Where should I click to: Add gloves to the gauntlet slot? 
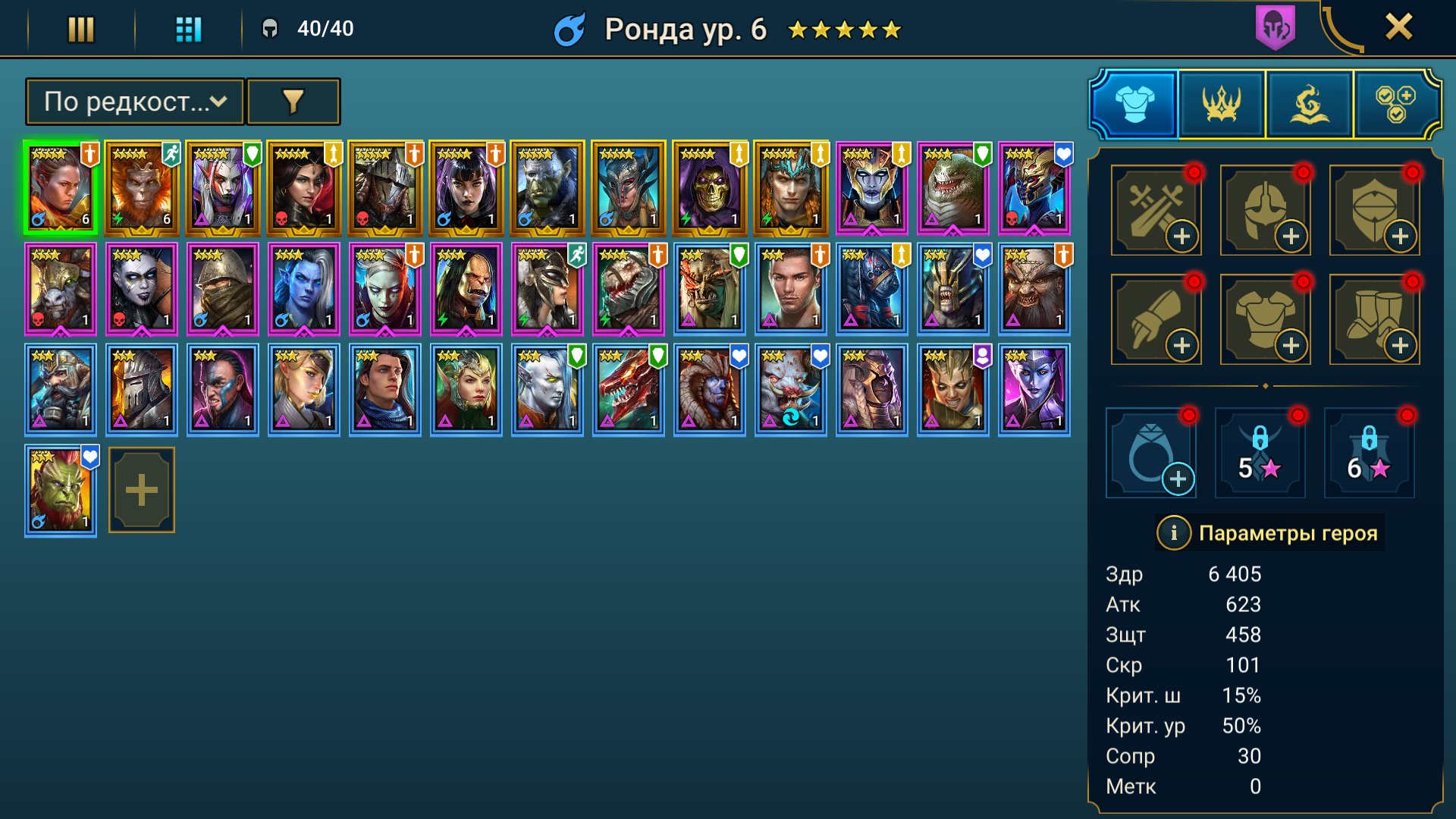[x=1156, y=319]
